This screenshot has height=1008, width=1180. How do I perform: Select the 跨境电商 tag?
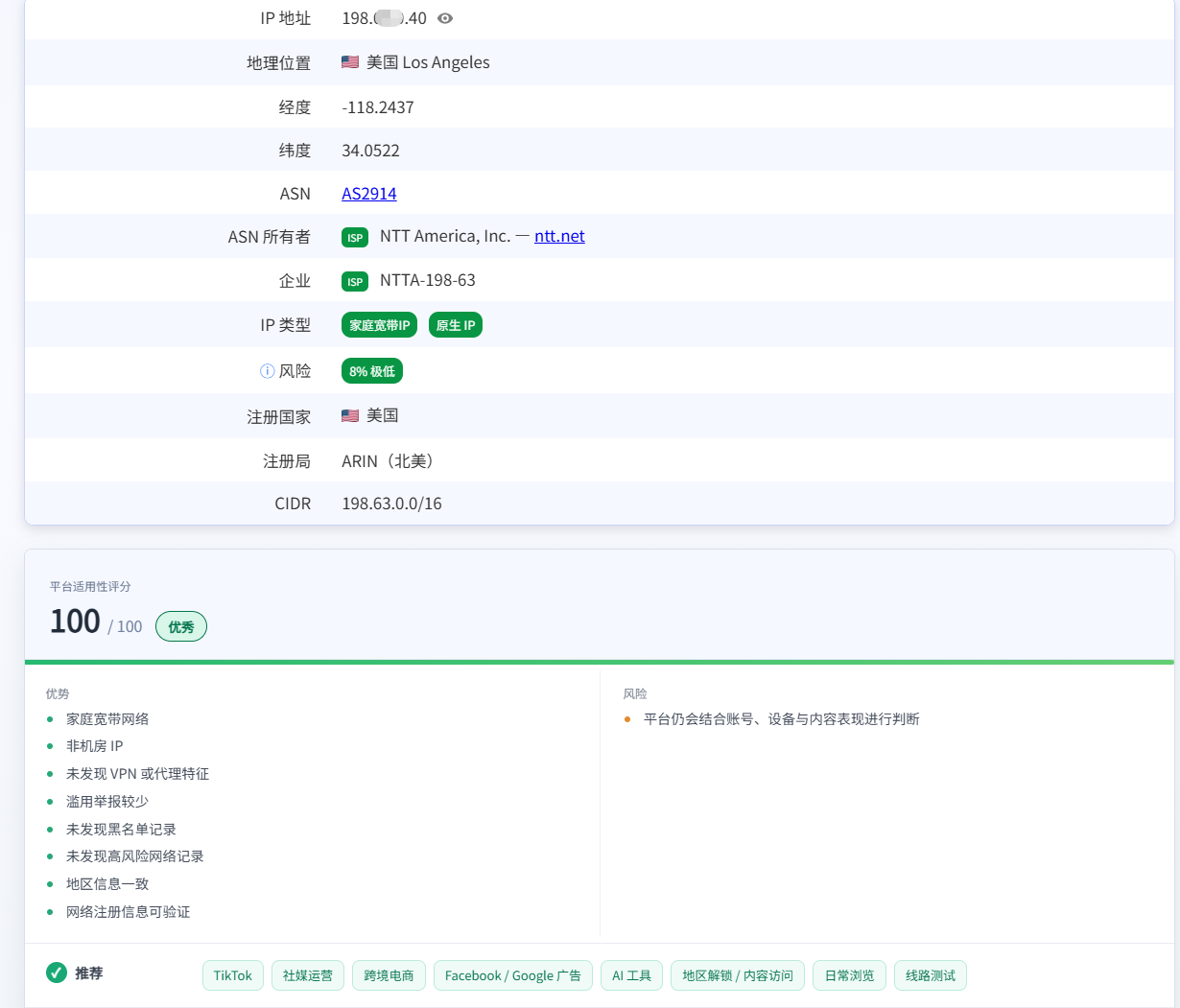click(x=389, y=975)
